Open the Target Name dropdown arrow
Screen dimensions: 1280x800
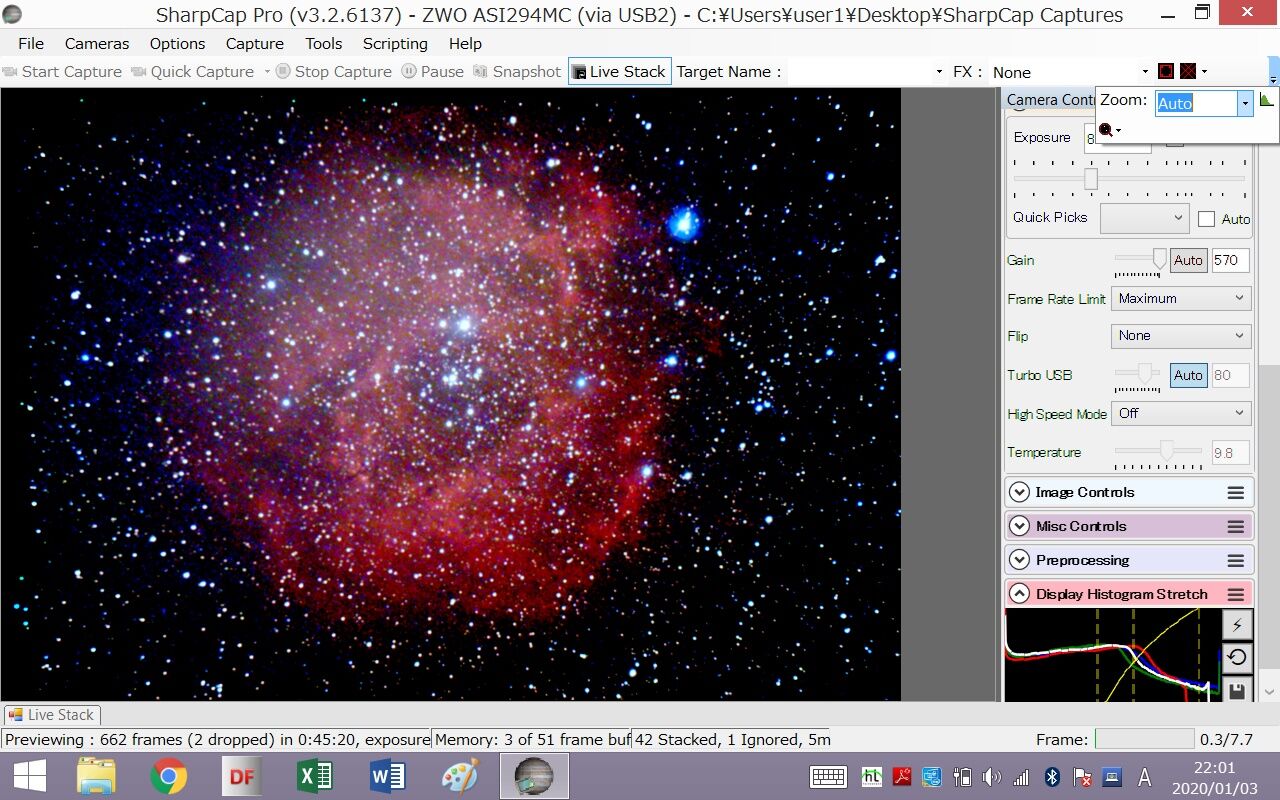tap(939, 72)
